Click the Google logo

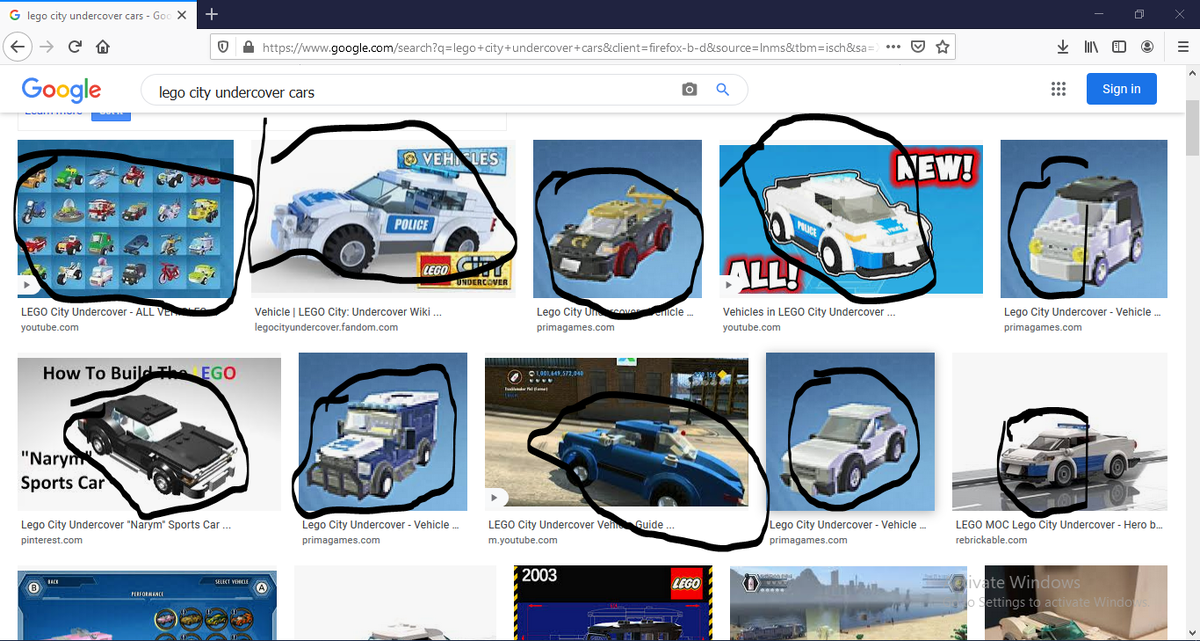(61, 90)
